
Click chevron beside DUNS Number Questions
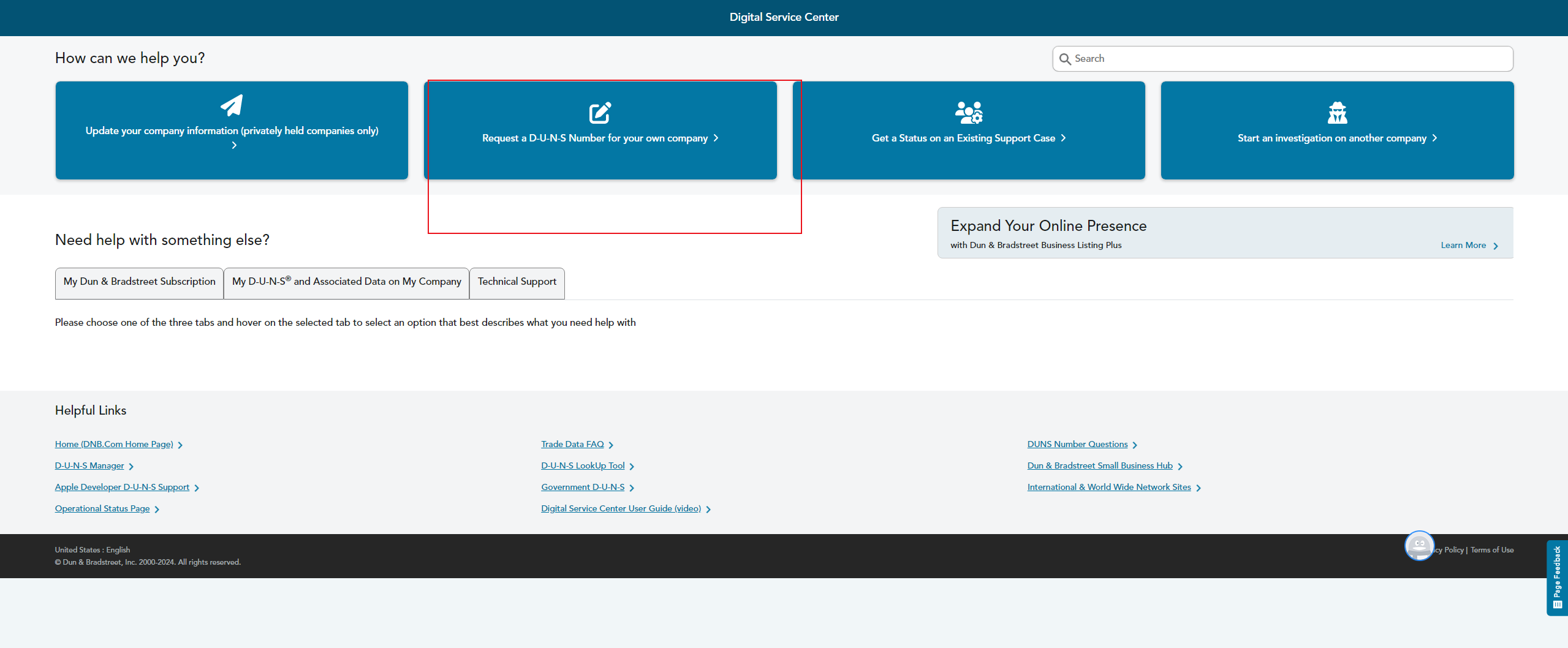1135,445
